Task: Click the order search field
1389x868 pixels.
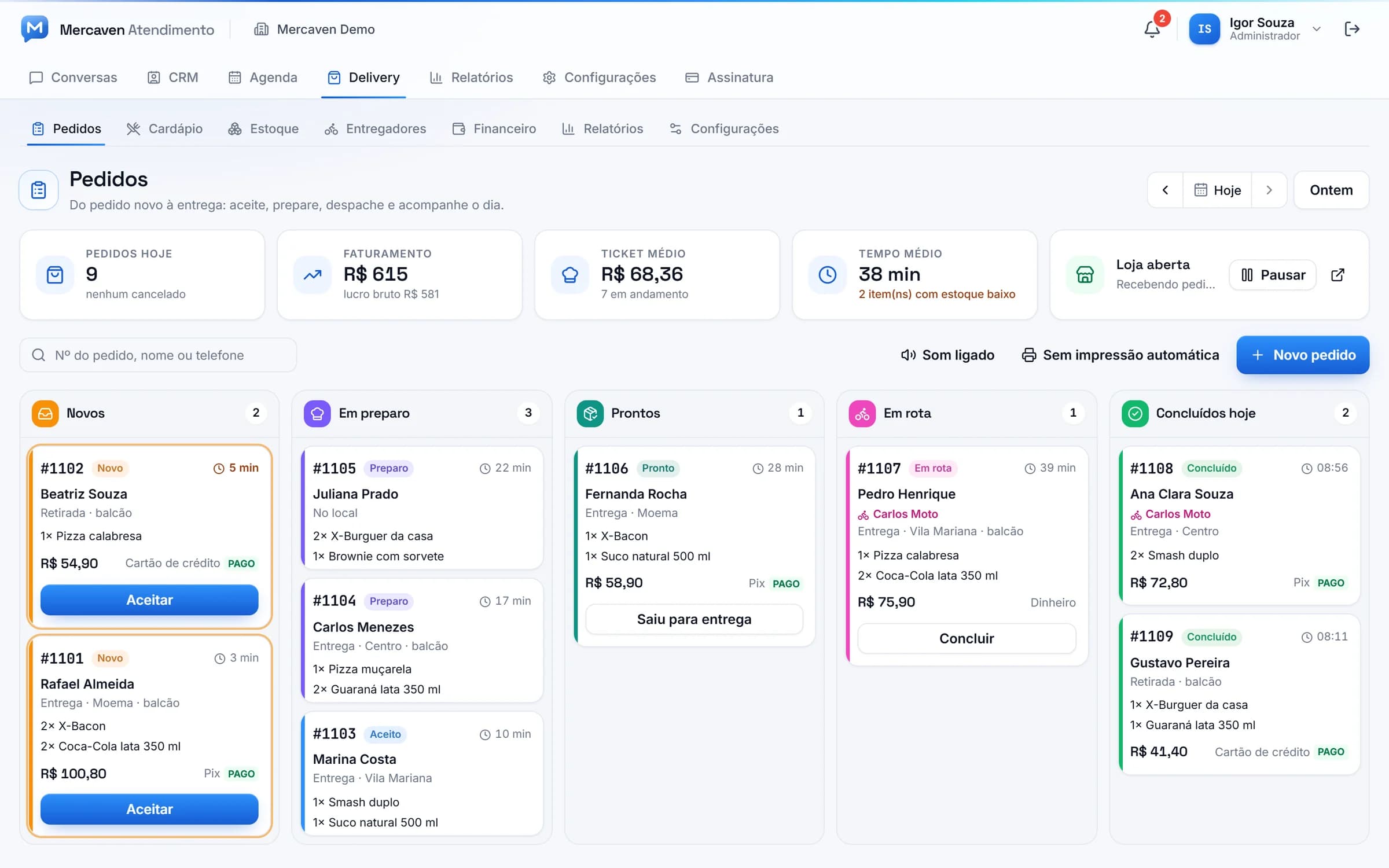Action: (x=158, y=355)
